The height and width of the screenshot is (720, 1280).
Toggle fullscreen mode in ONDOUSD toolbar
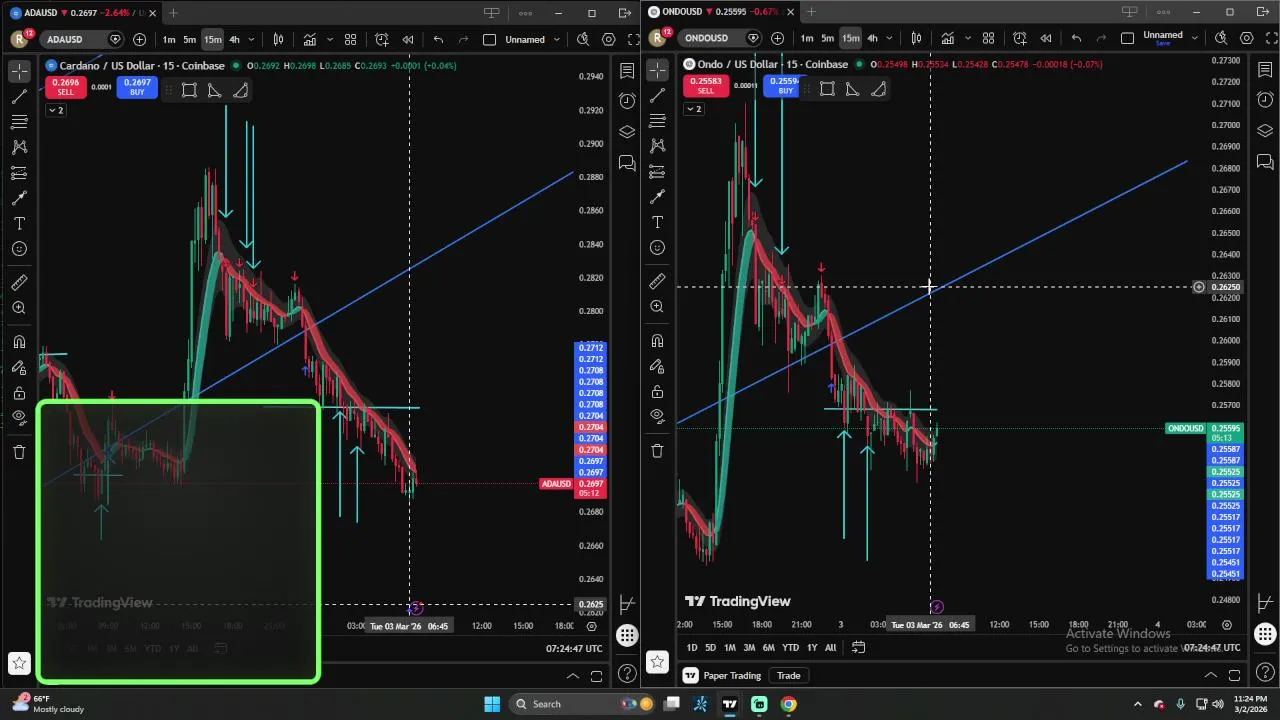point(1272,38)
